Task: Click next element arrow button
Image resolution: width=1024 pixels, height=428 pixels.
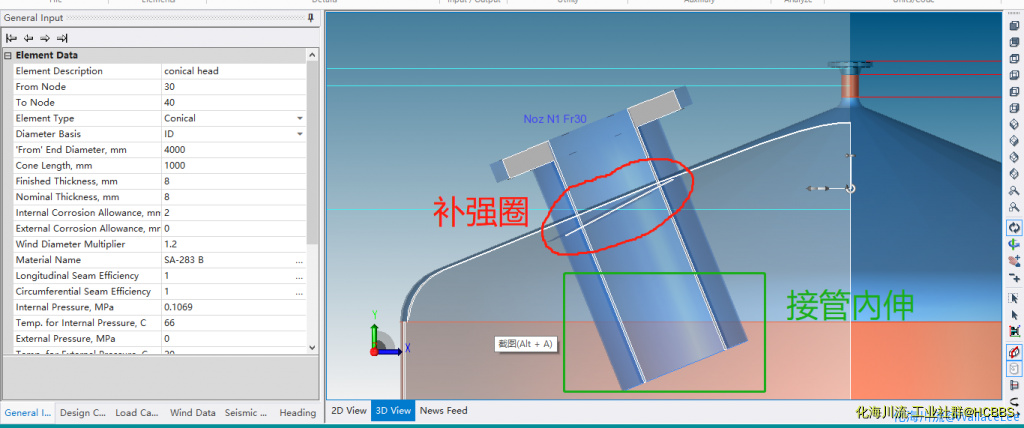Action: pos(45,37)
